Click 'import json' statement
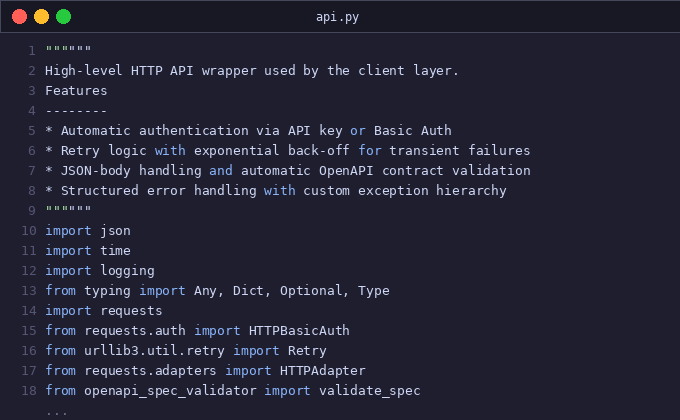The width and height of the screenshot is (680, 420). (88, 231)
